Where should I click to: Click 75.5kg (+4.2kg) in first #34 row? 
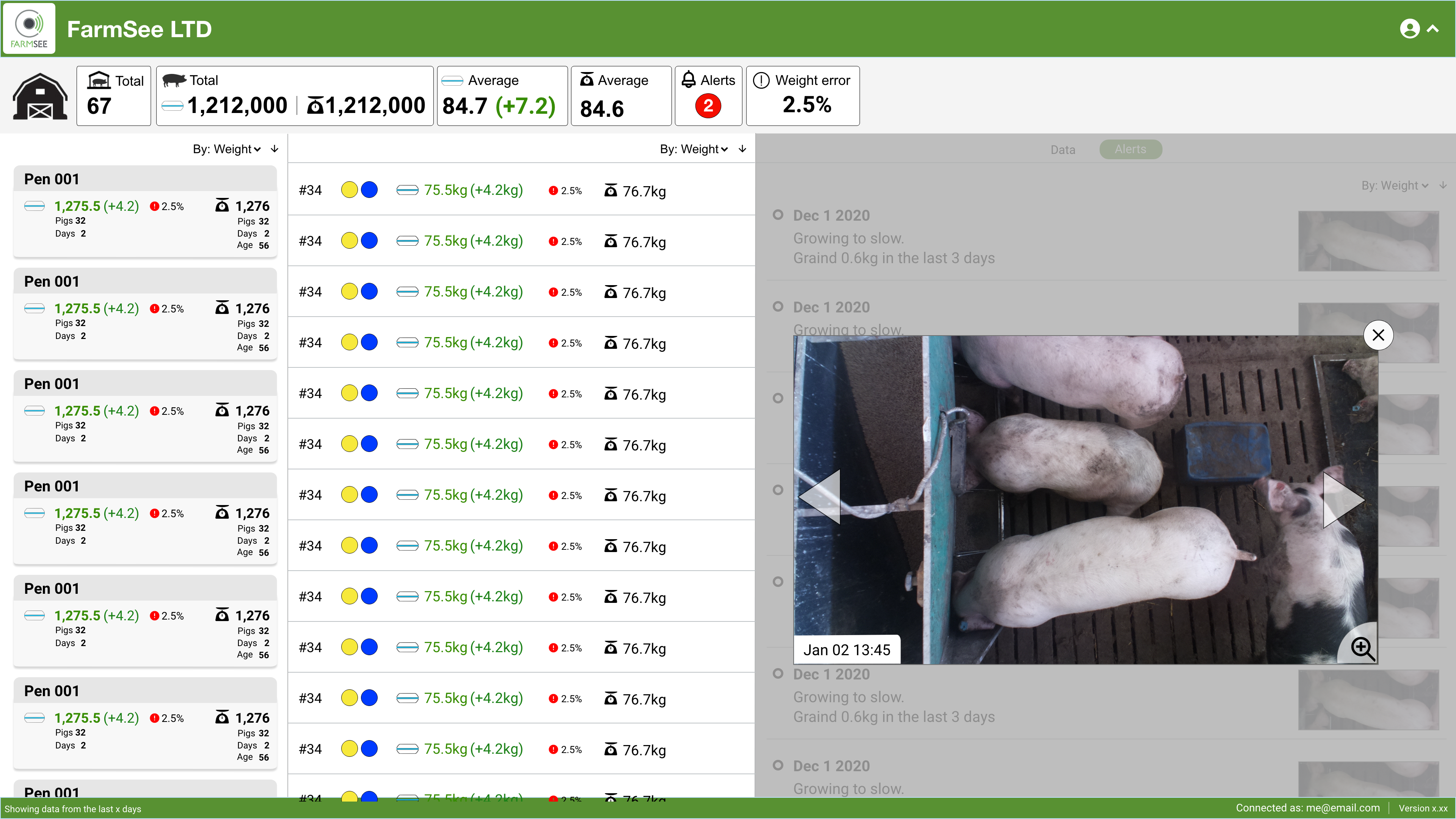click(474, 190)
